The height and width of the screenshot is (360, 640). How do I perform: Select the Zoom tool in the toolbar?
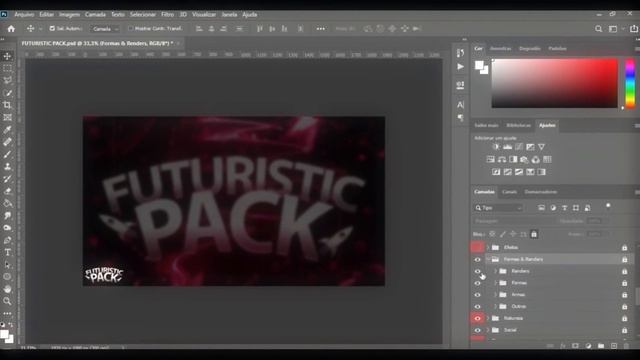click(x=7, y=301)
